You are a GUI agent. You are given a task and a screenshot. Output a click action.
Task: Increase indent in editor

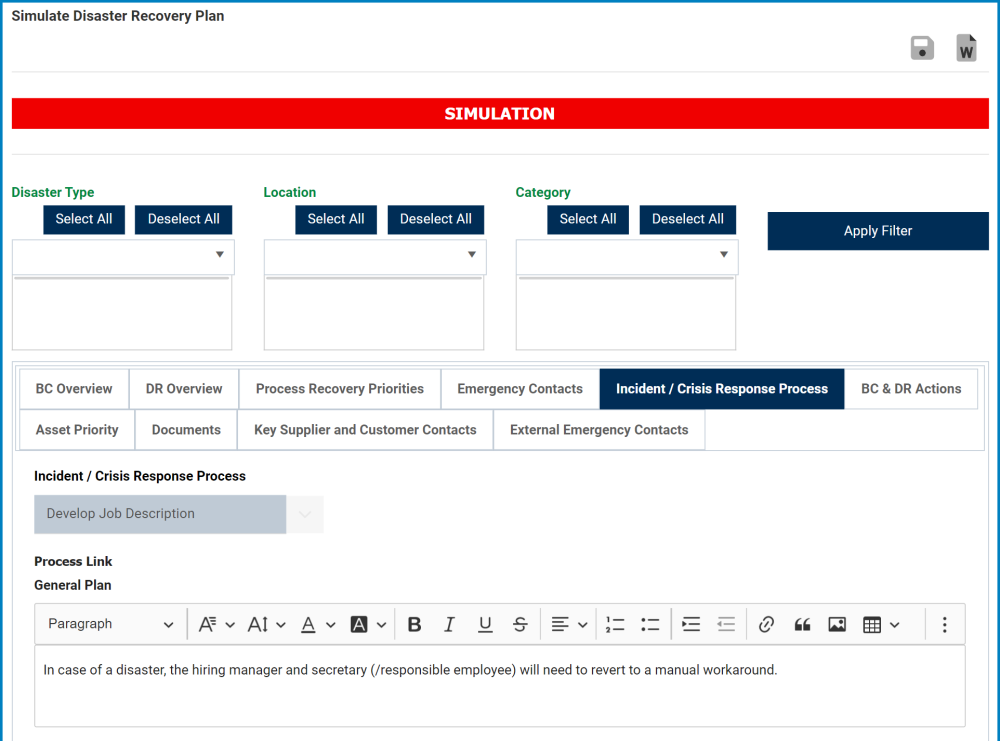pos(691,624)
